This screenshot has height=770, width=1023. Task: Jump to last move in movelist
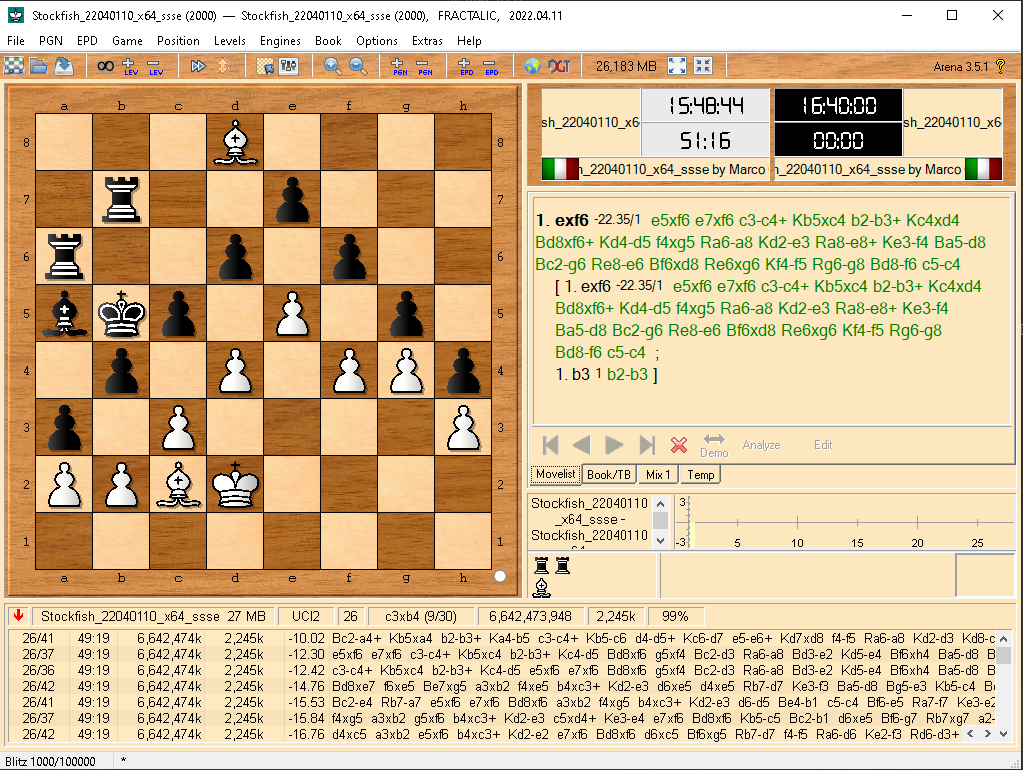pyautogui.click(x=647, y=445)
